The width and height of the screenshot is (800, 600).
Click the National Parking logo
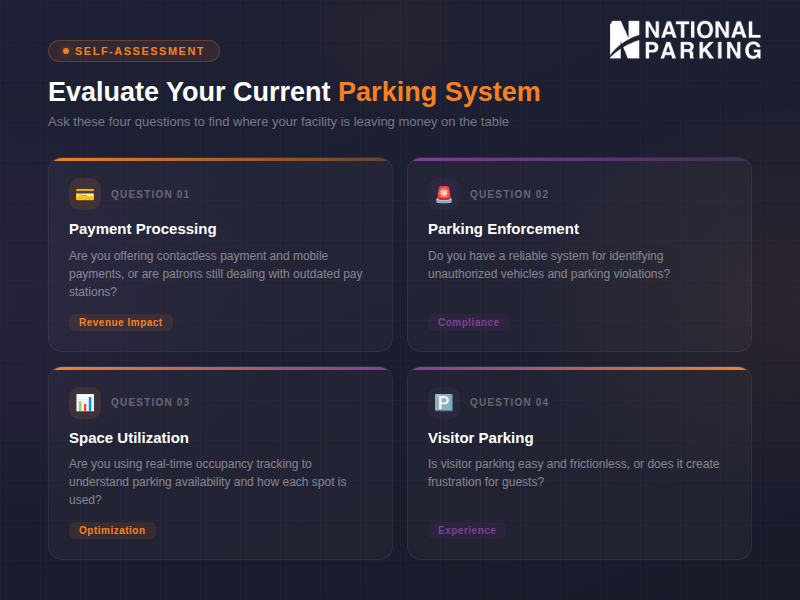(x=685, y=40)
